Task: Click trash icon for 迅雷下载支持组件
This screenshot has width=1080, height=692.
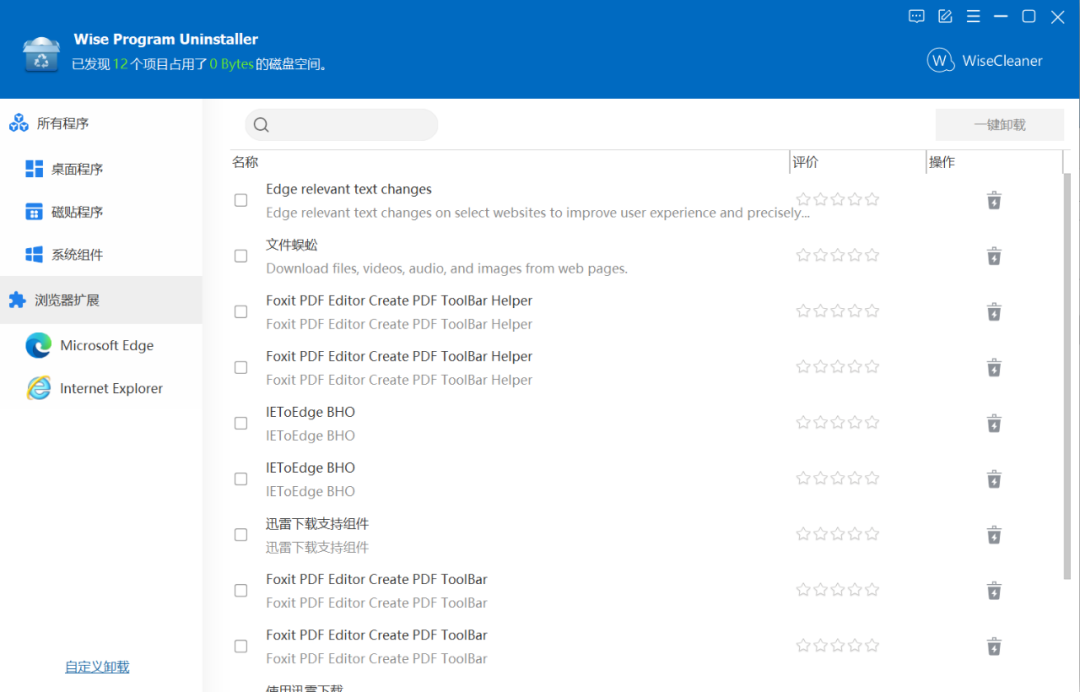Action: pos(994,535)
